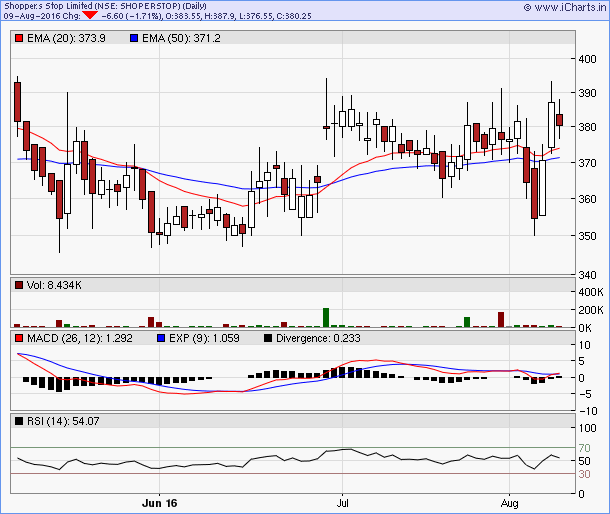Click the EXP (9): 1.059 label
Image resolution: width=610 pixels, height=514 pixels.
[x=204, y=338]
